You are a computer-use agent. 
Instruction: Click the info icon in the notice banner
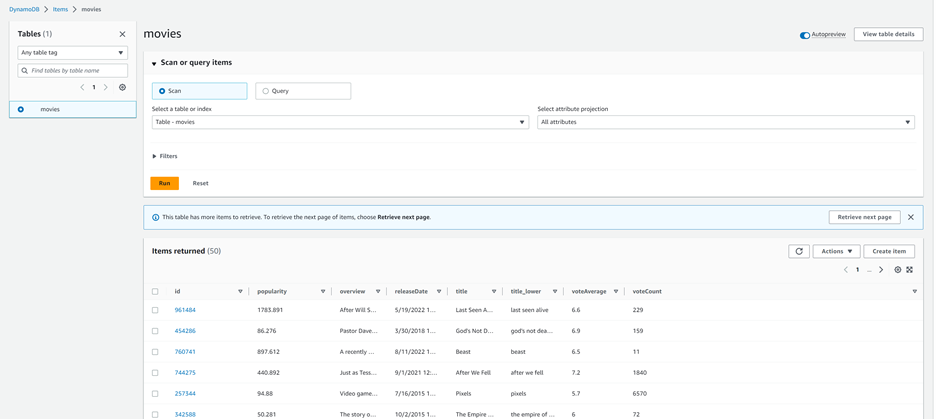156,217
